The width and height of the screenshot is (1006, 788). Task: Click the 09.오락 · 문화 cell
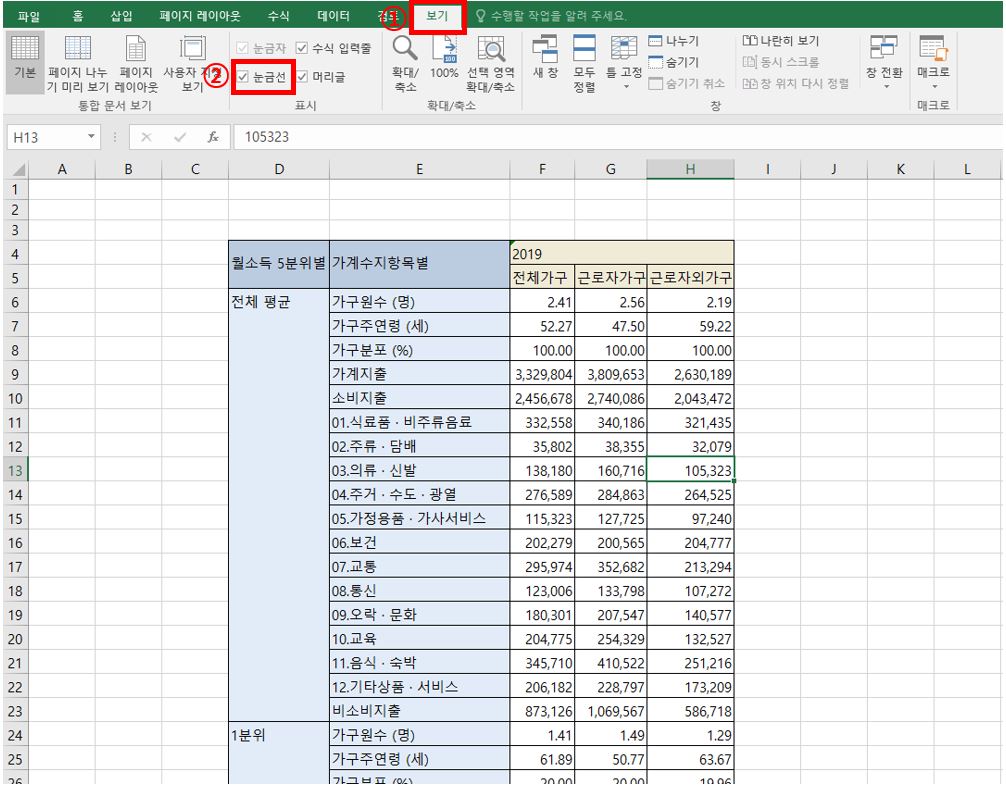pyautogui.click(x=420, y=615)
